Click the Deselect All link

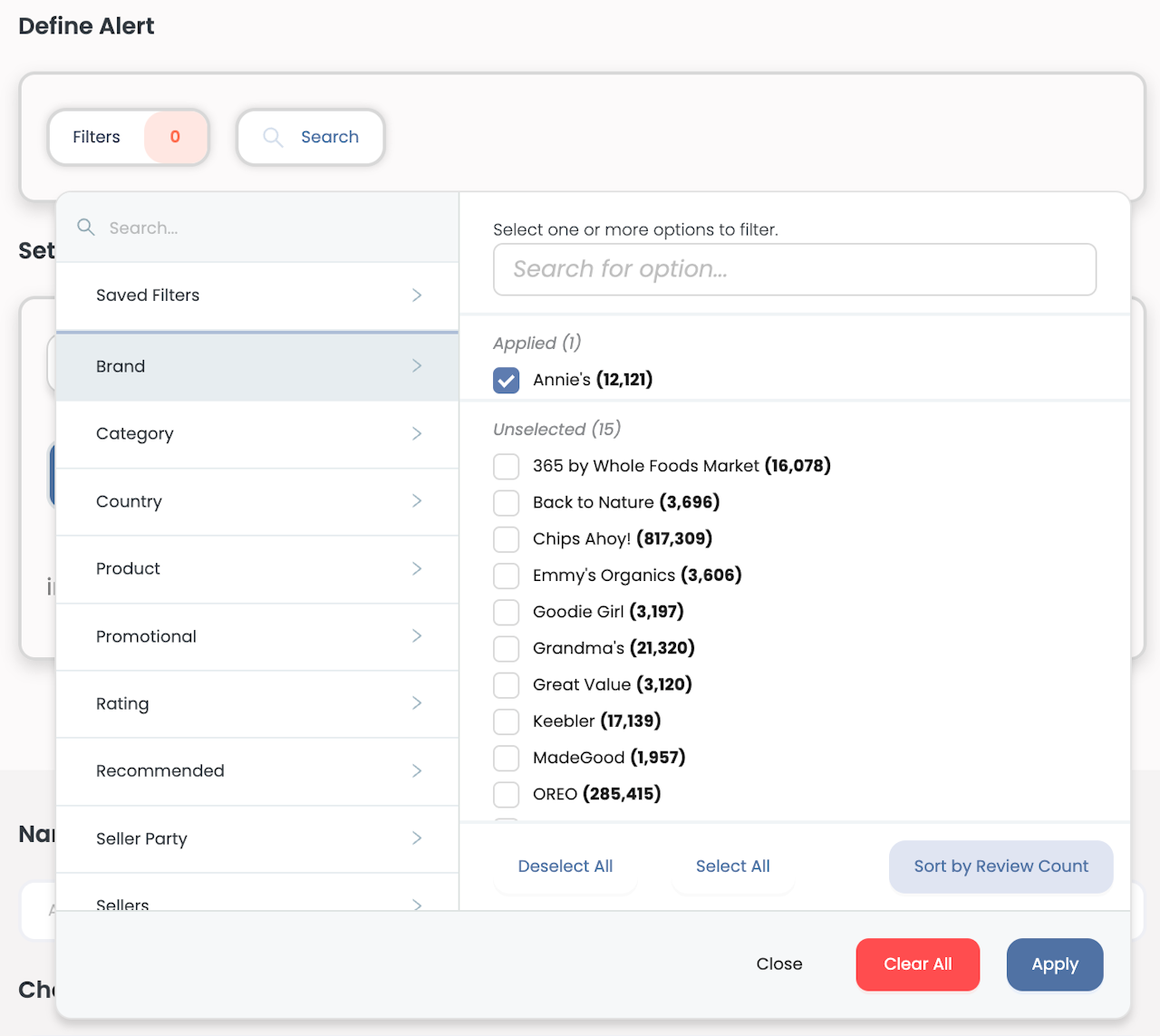(565, 867)
